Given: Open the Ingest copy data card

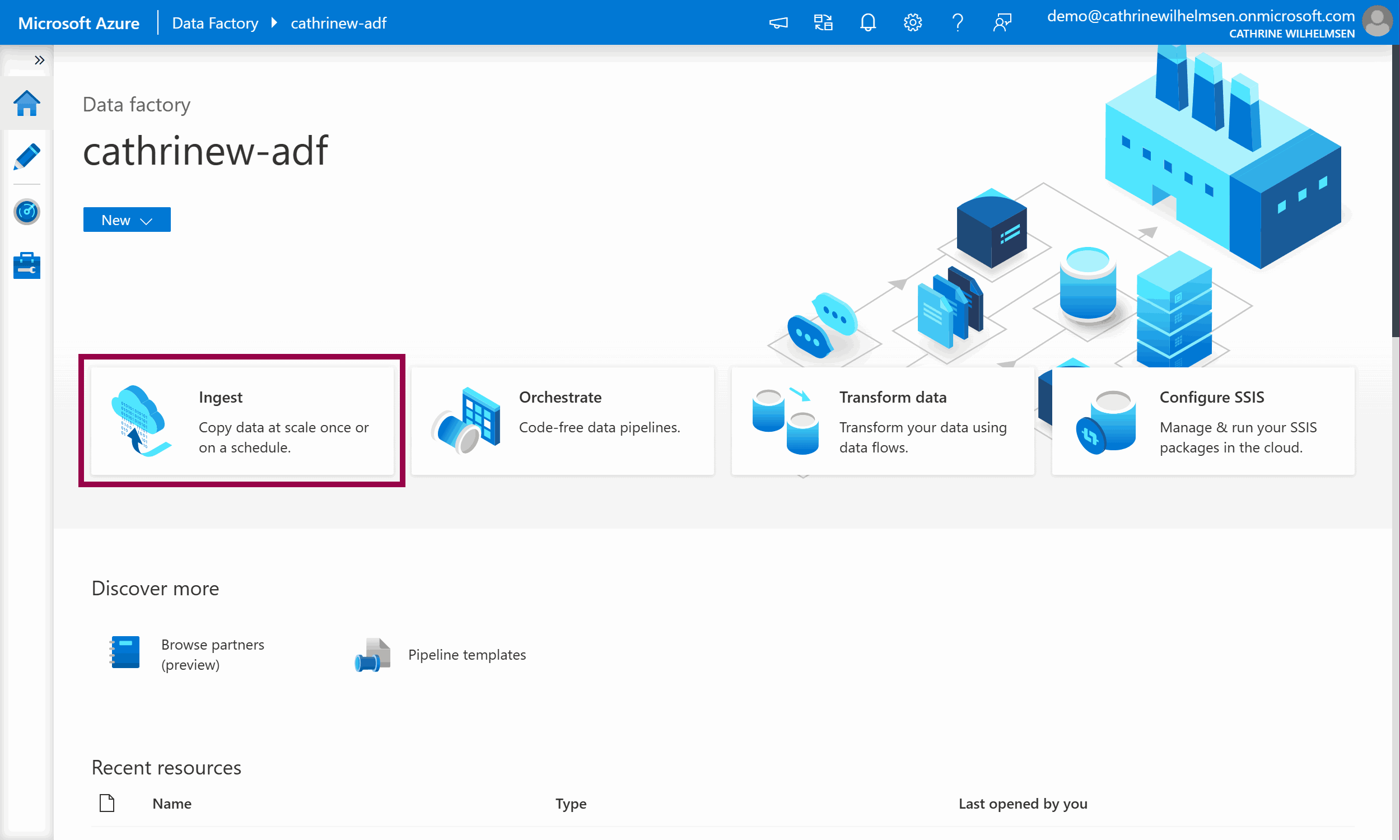Looking at the screenshot, I should (x=242, y=421).
